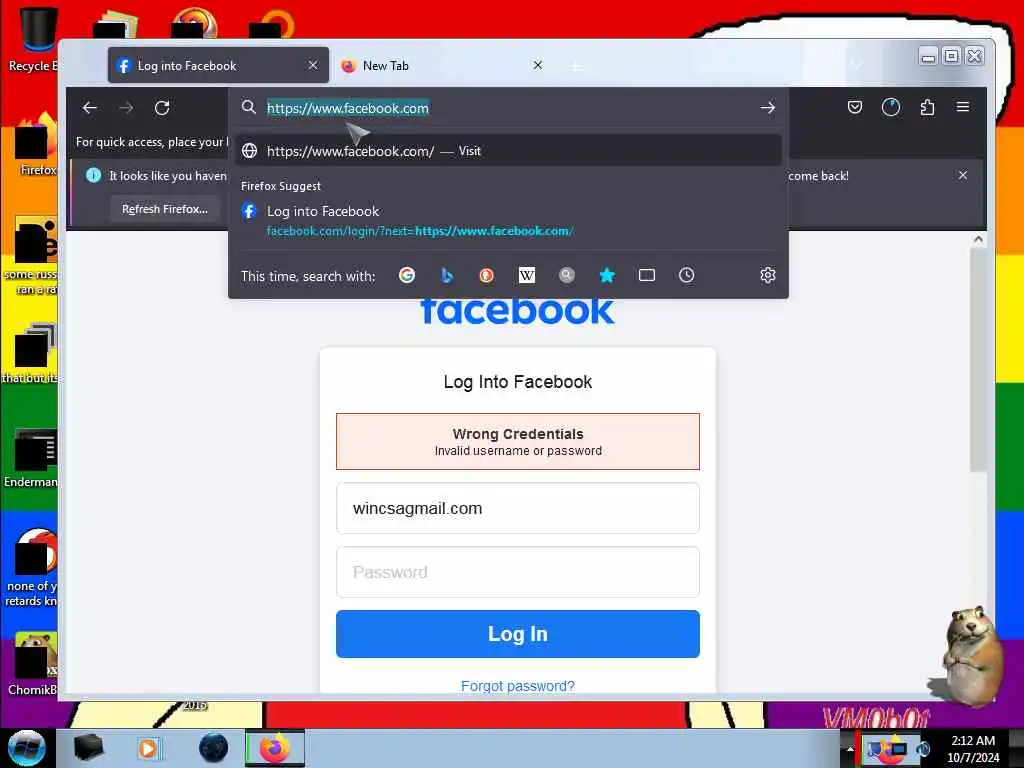Open search settings gear in dropdown
Image resolution: width=1024 pixels, height=768 pixels.
(768, 276)
